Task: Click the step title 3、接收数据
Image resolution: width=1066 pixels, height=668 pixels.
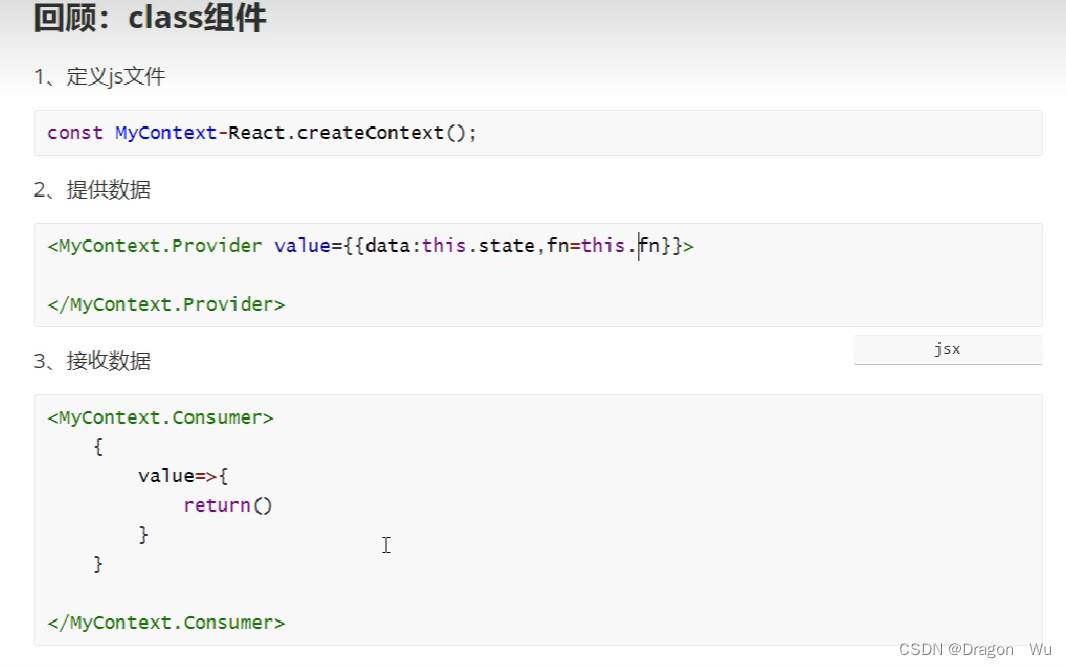Action: click(x=92, y=361)
